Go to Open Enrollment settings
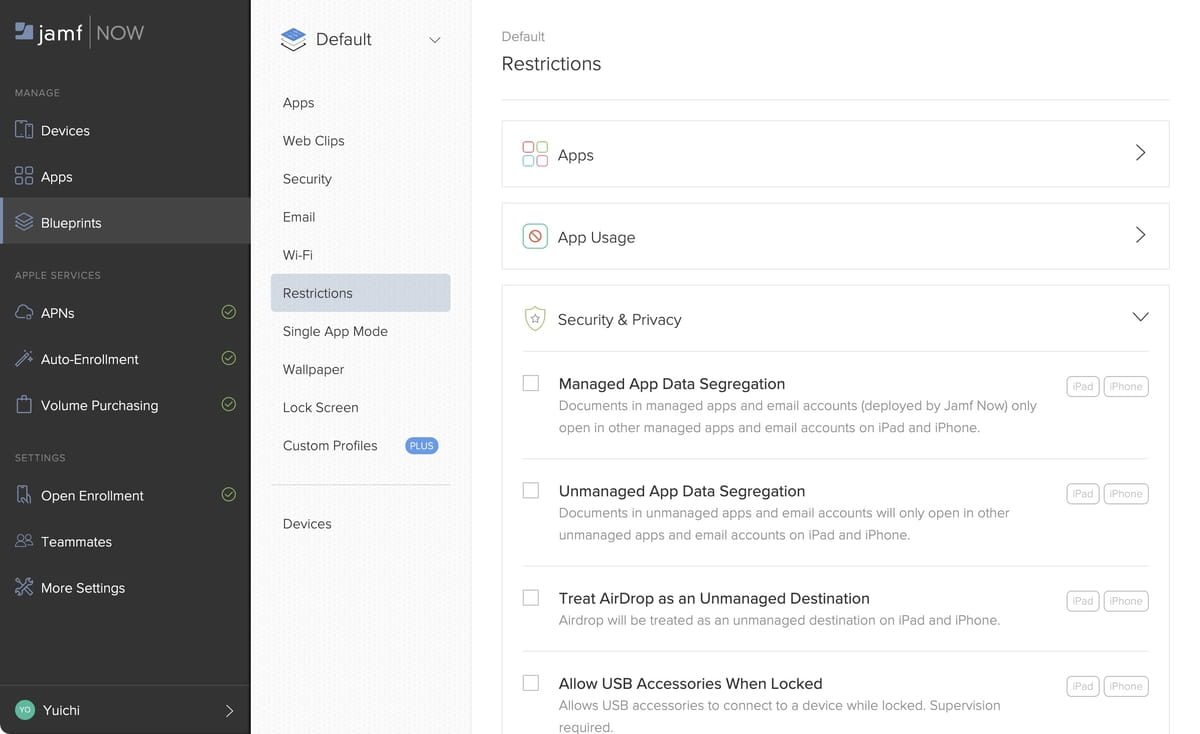 (125, 495)
